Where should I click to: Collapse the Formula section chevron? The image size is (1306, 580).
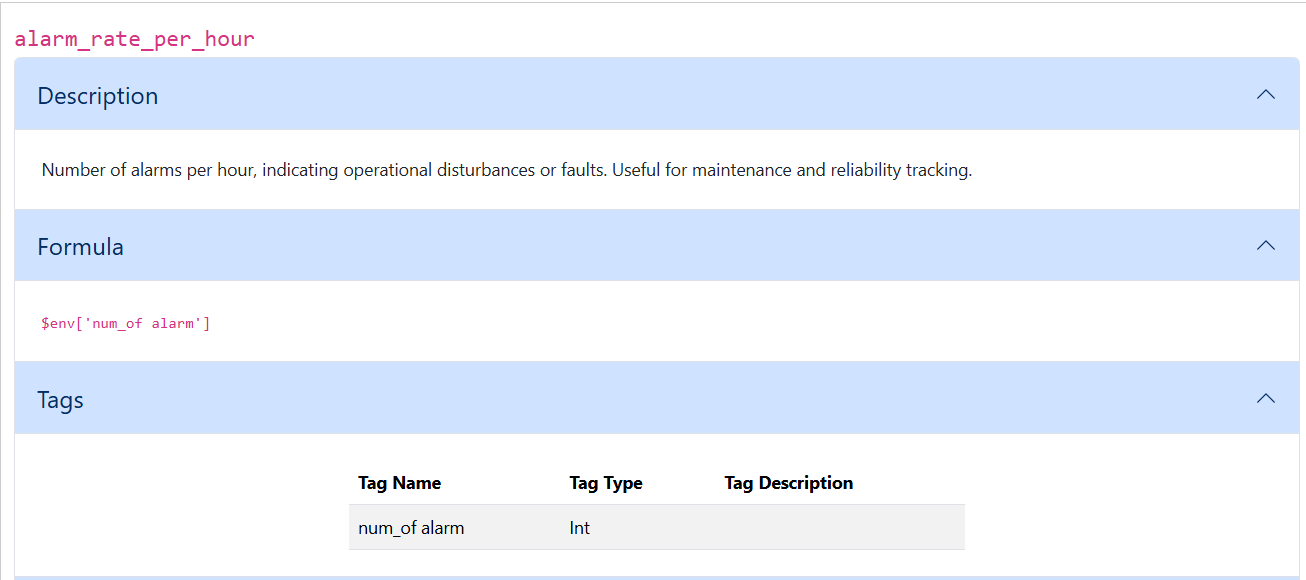(1266, 245)
